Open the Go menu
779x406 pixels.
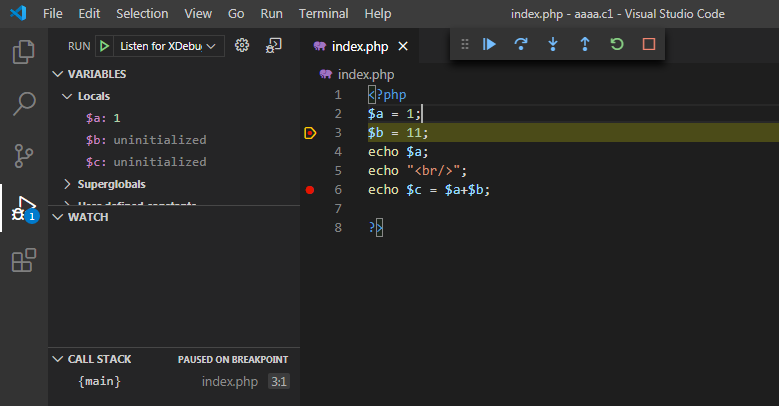tap(236, 13)
